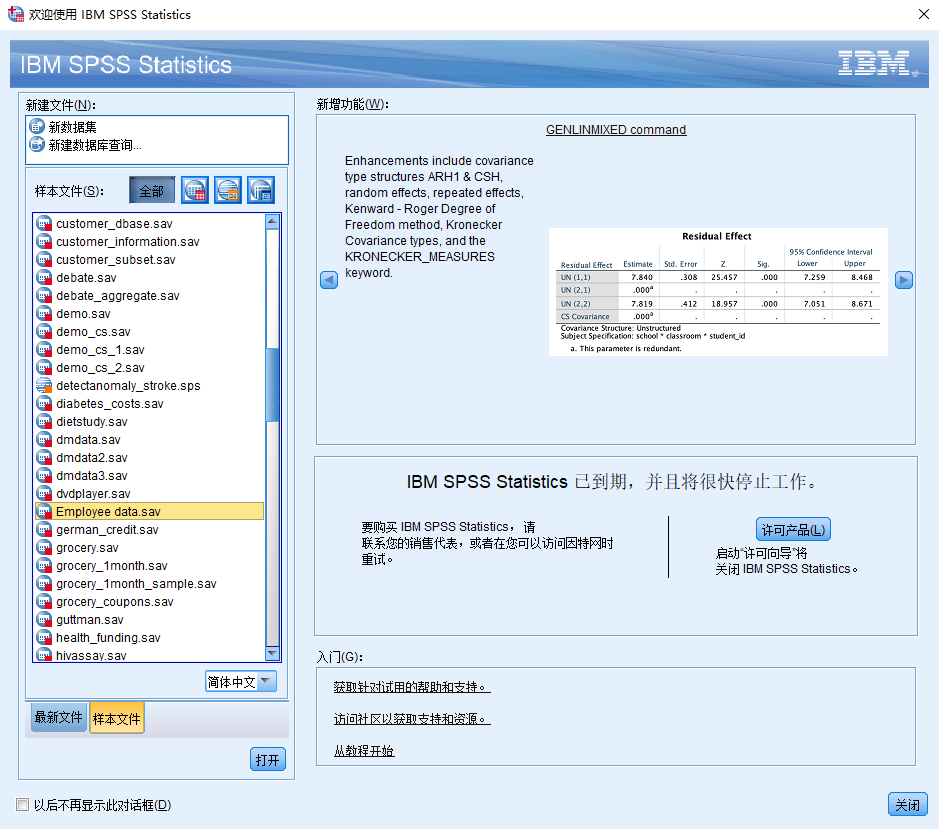This screenshot has width=939, height=829.
Task: Select the 全部 sample file filter
Action: [152, 190]
